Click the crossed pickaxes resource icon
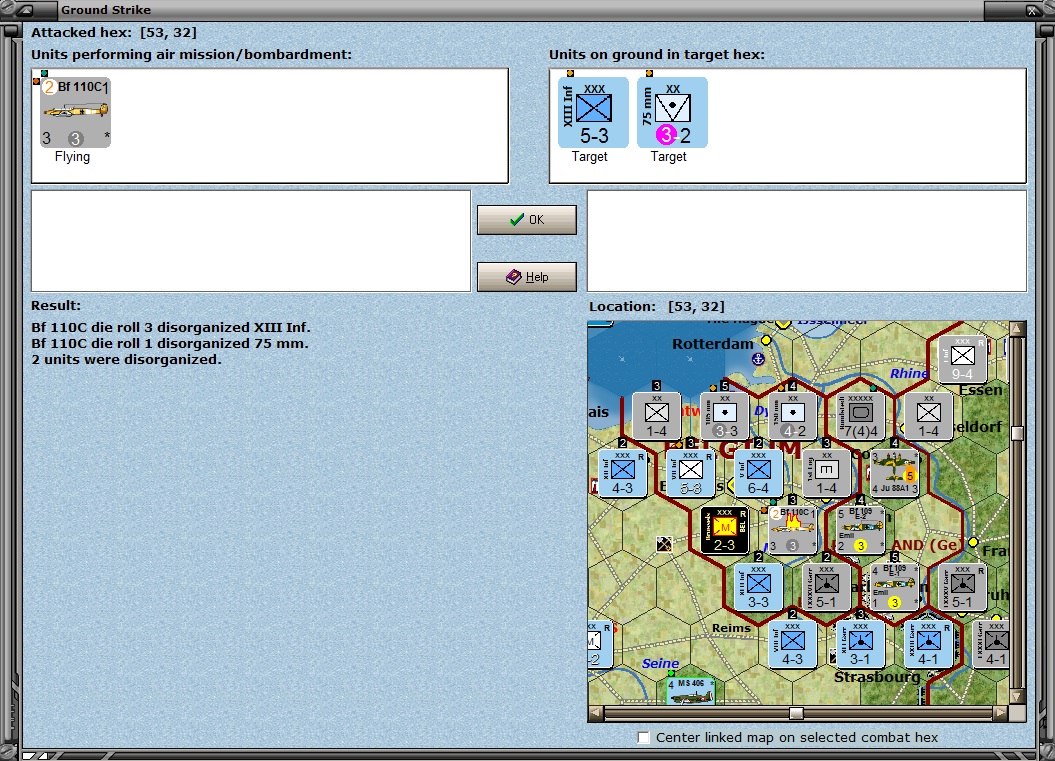This screenshot has width=1055, height=761. 664,544
